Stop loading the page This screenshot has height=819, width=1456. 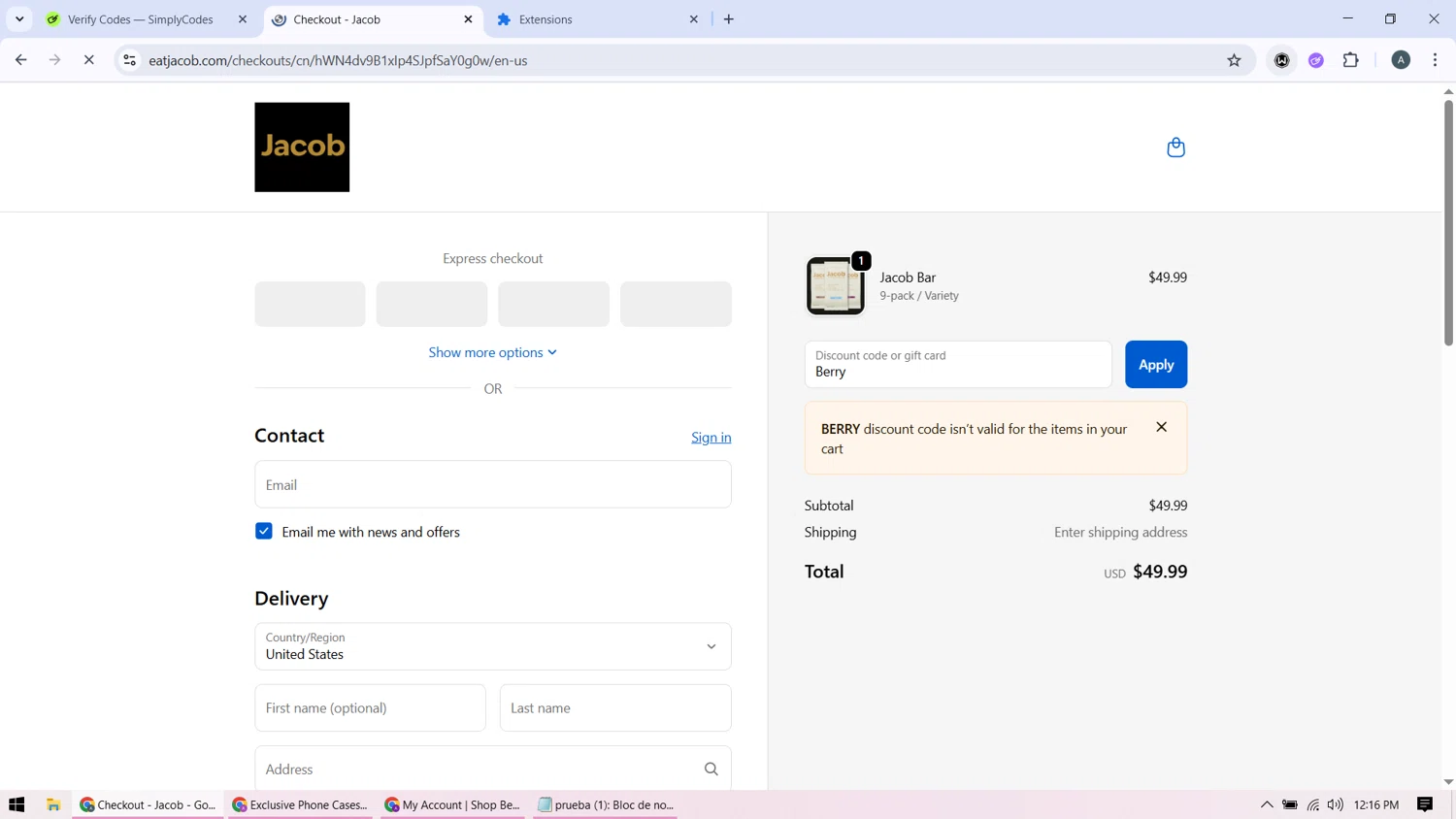(x=88, y=60)
